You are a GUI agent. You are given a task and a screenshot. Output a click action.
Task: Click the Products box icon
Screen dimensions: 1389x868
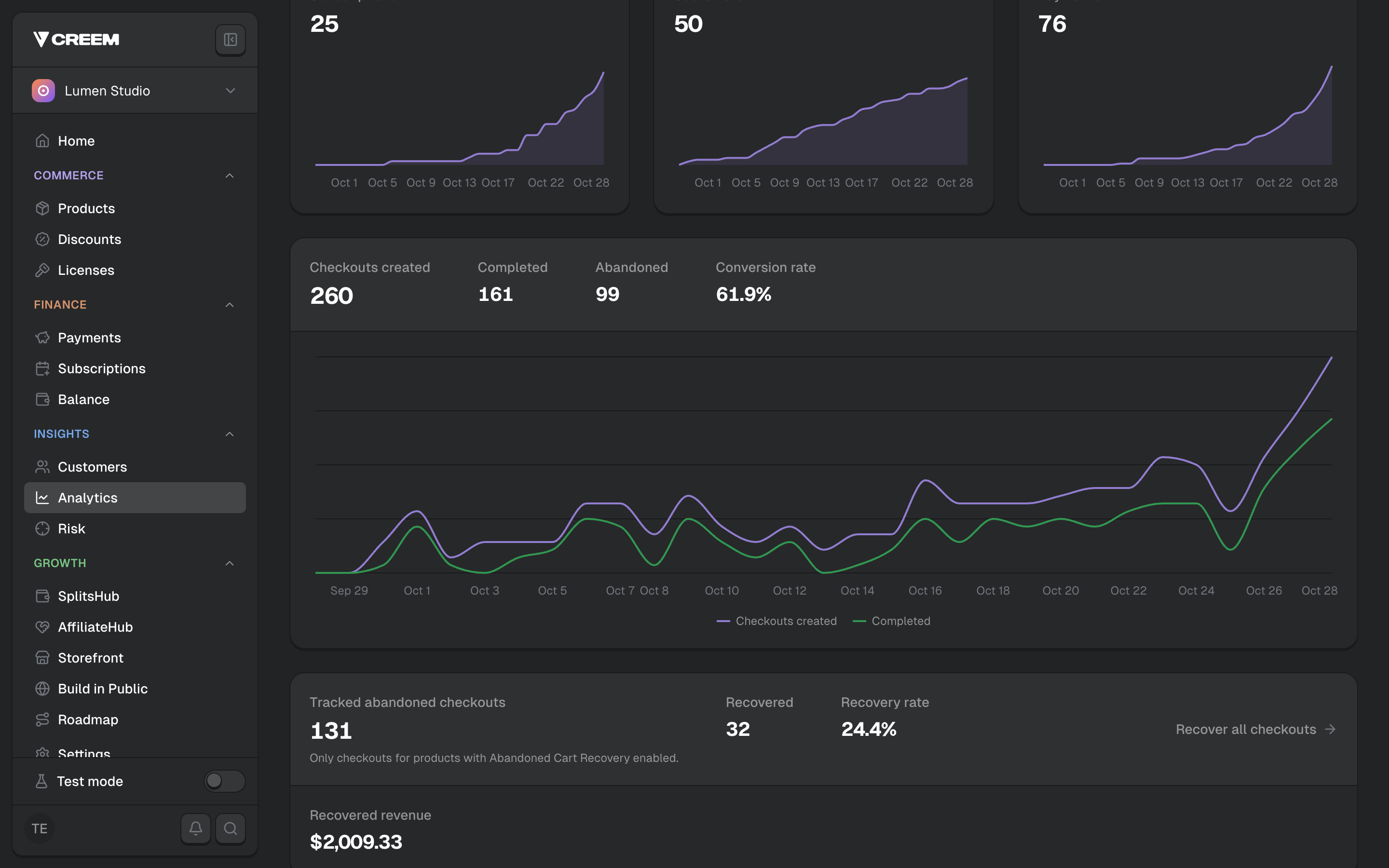pyautogui.click(x=42, y=208)
